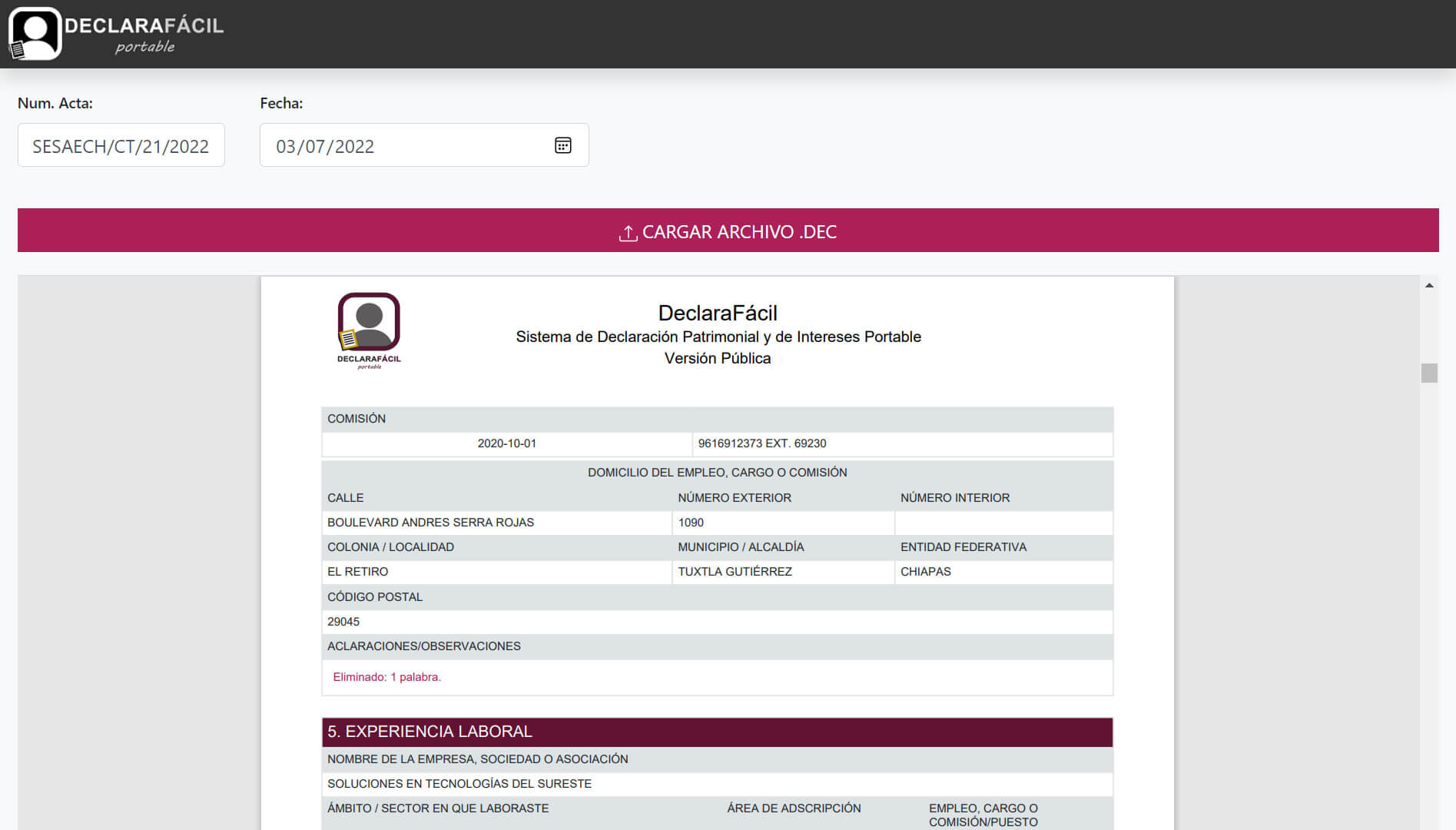Click the document viewer scrollbar thumb
Viewport: 1456px width, 830px height.
[1429, 373]
